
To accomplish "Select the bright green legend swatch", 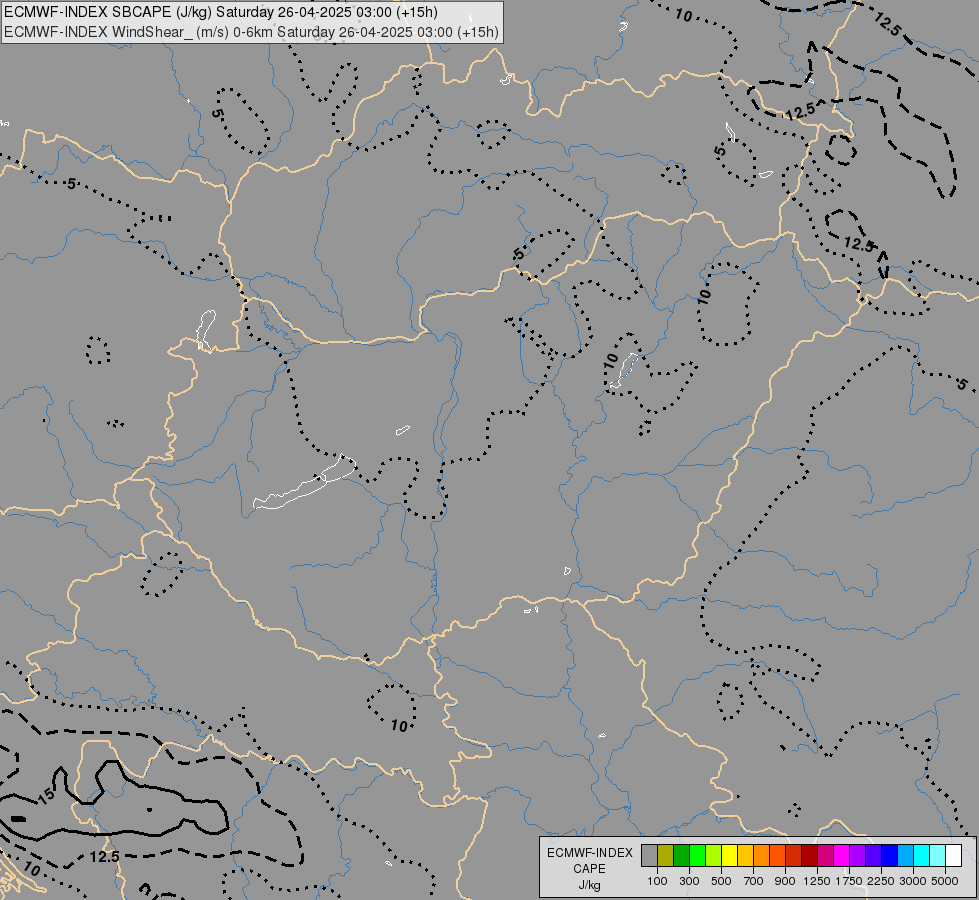I will click(x=697, y=856).
